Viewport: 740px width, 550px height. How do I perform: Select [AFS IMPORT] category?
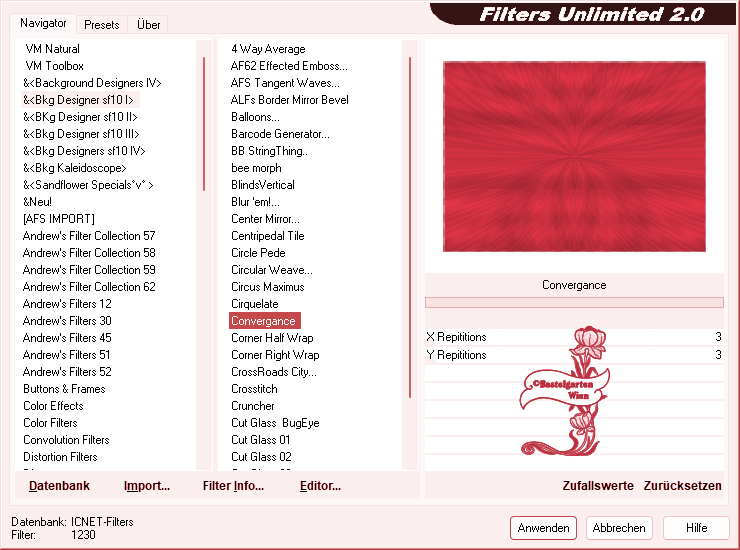(59, 219)
